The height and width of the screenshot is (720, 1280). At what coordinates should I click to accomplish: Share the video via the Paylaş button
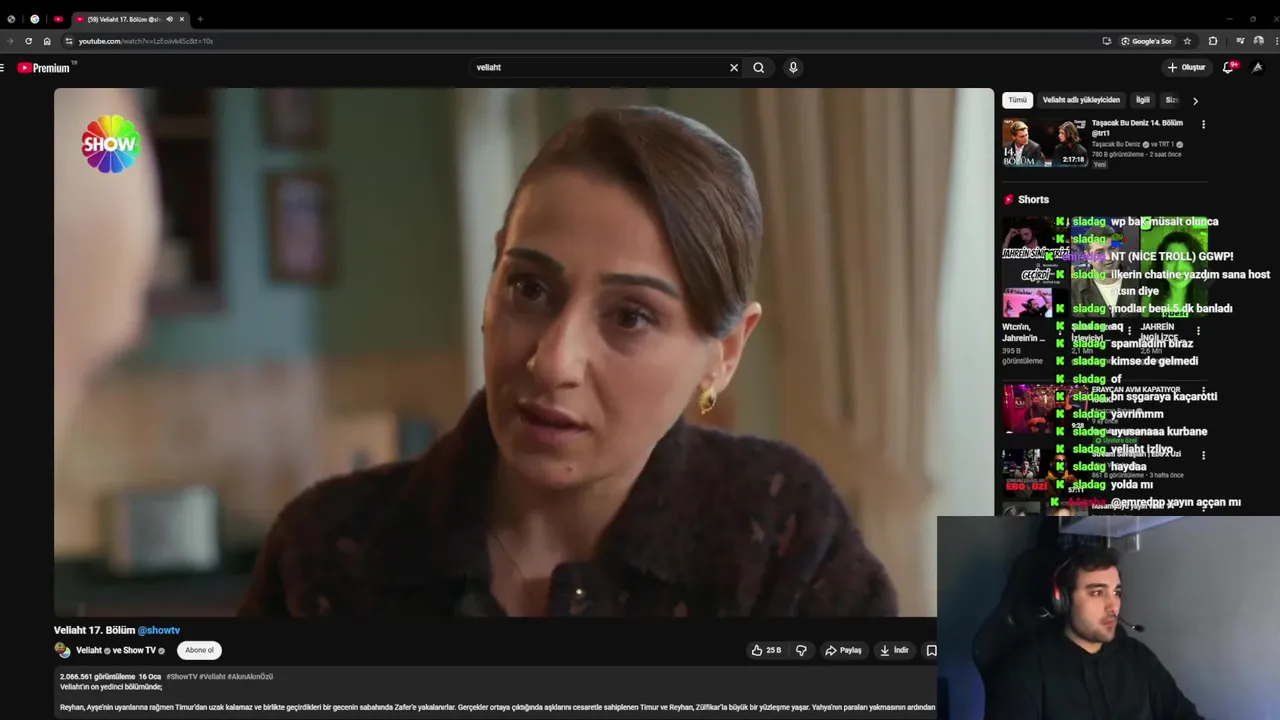point(843,650)
